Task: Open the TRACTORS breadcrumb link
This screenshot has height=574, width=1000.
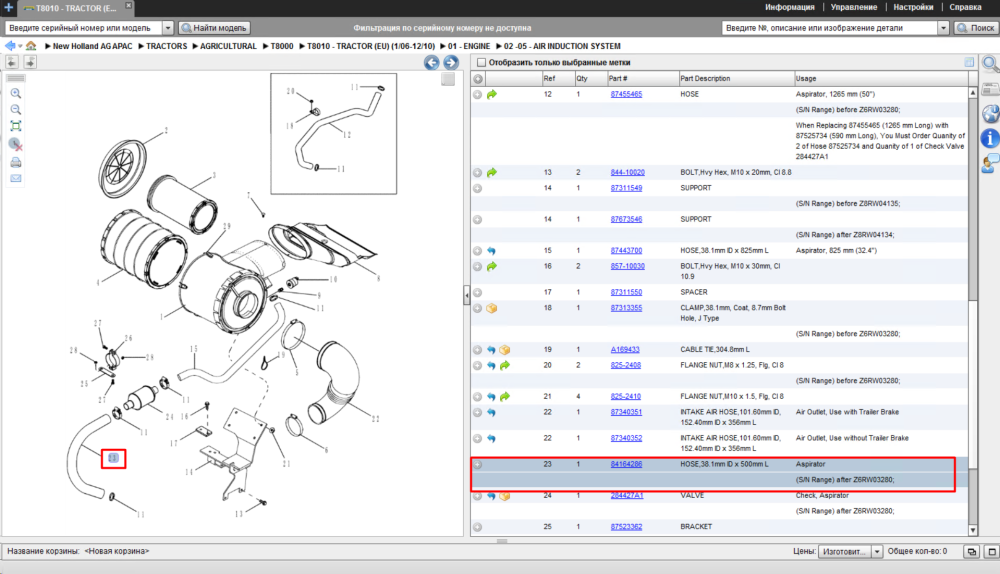Action: (166, 47)
